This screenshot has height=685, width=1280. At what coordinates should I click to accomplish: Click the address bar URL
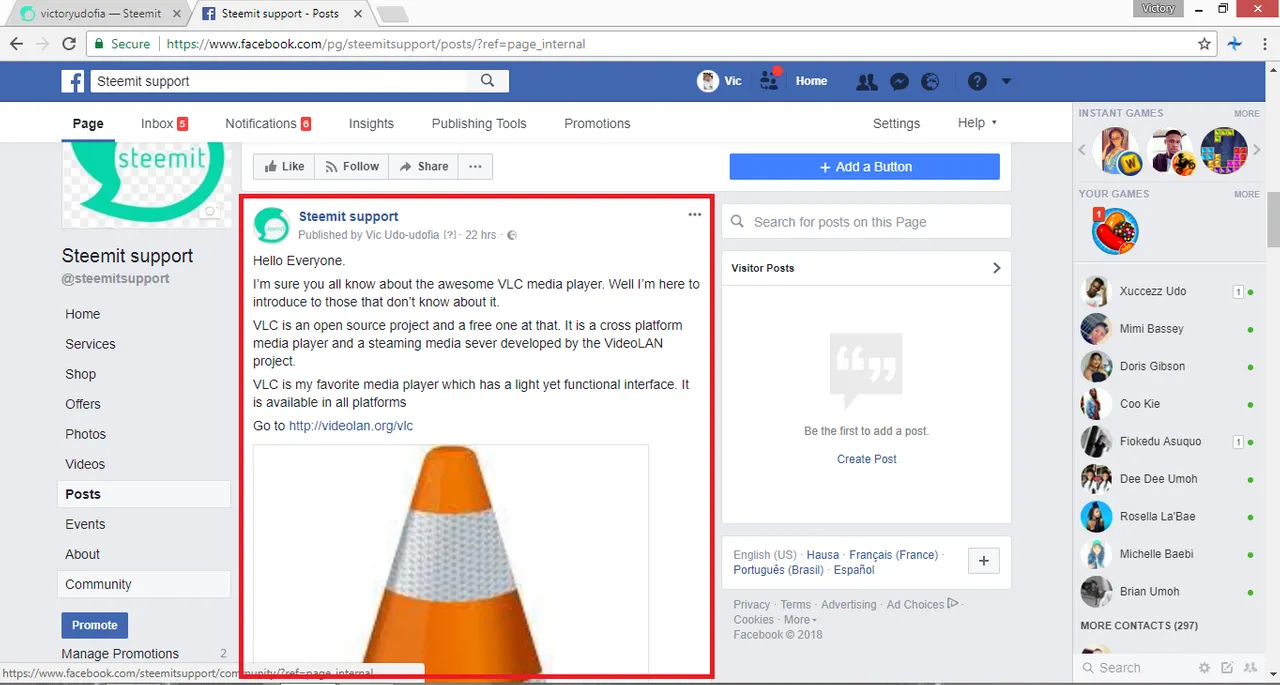(x=375, y=44)
